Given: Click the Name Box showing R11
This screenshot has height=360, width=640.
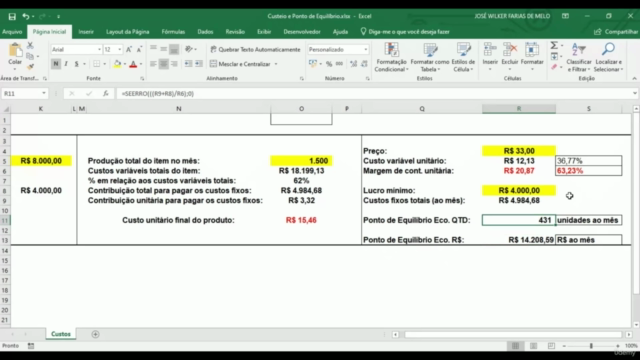Looking at the screenshot, I should pyautogui.click(x=24, y=93).
